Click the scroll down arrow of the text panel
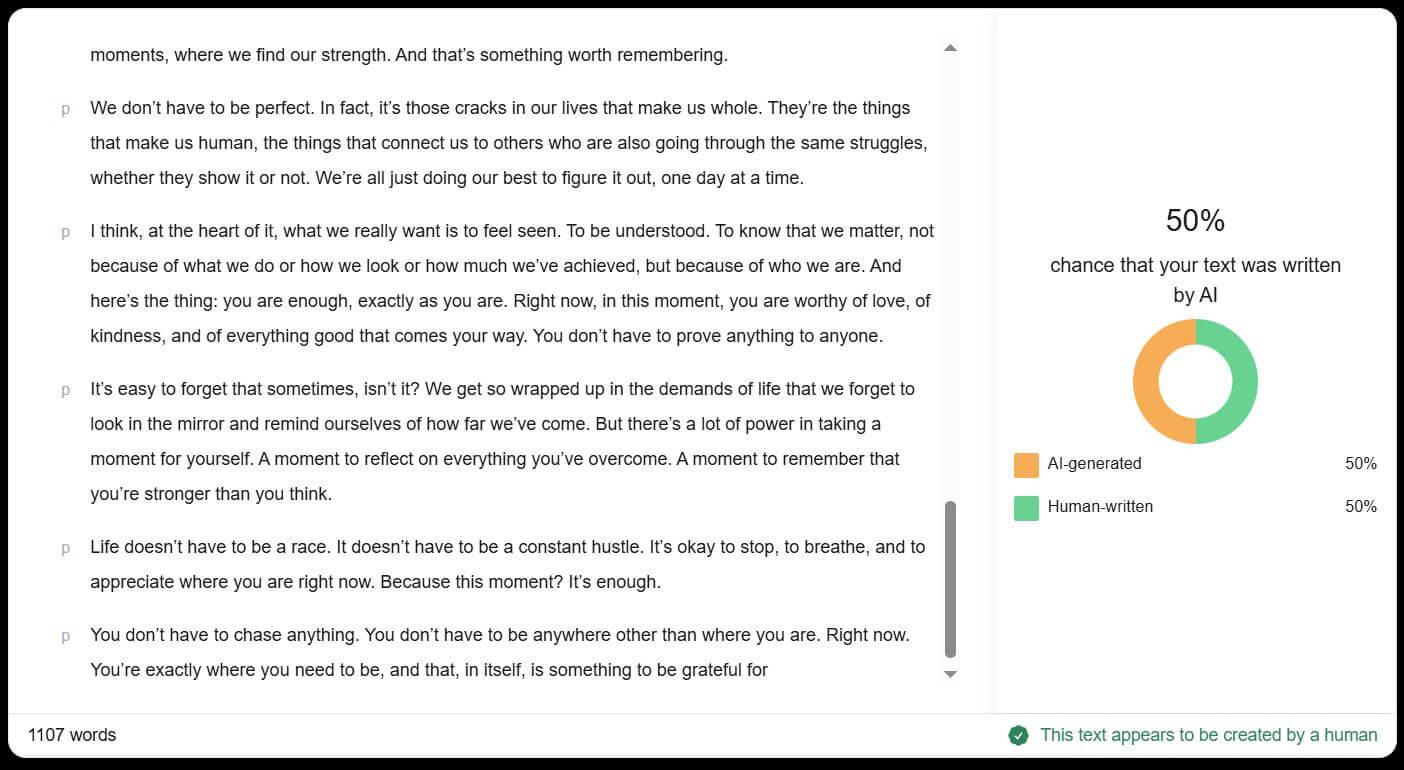The width and height of the screenshot is (1404, 770). click(x=950, y=675)
